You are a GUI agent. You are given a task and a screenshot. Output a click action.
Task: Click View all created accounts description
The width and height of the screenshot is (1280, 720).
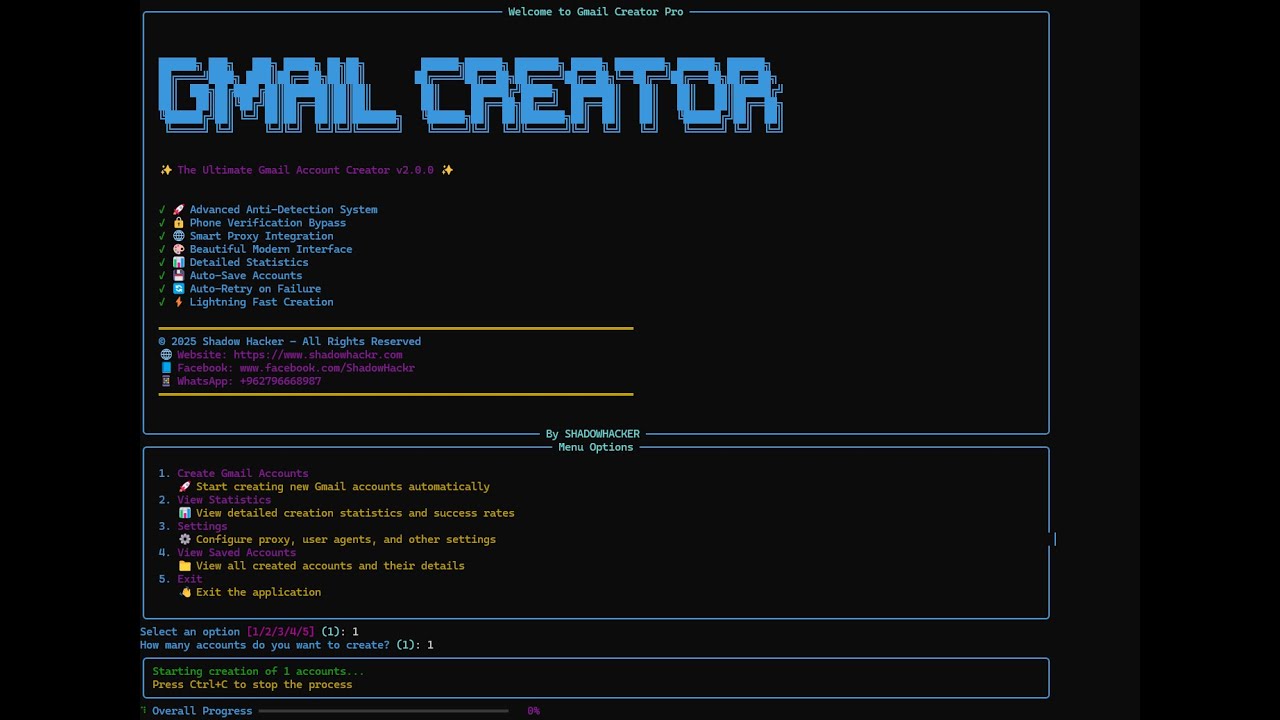click(330, 565)
